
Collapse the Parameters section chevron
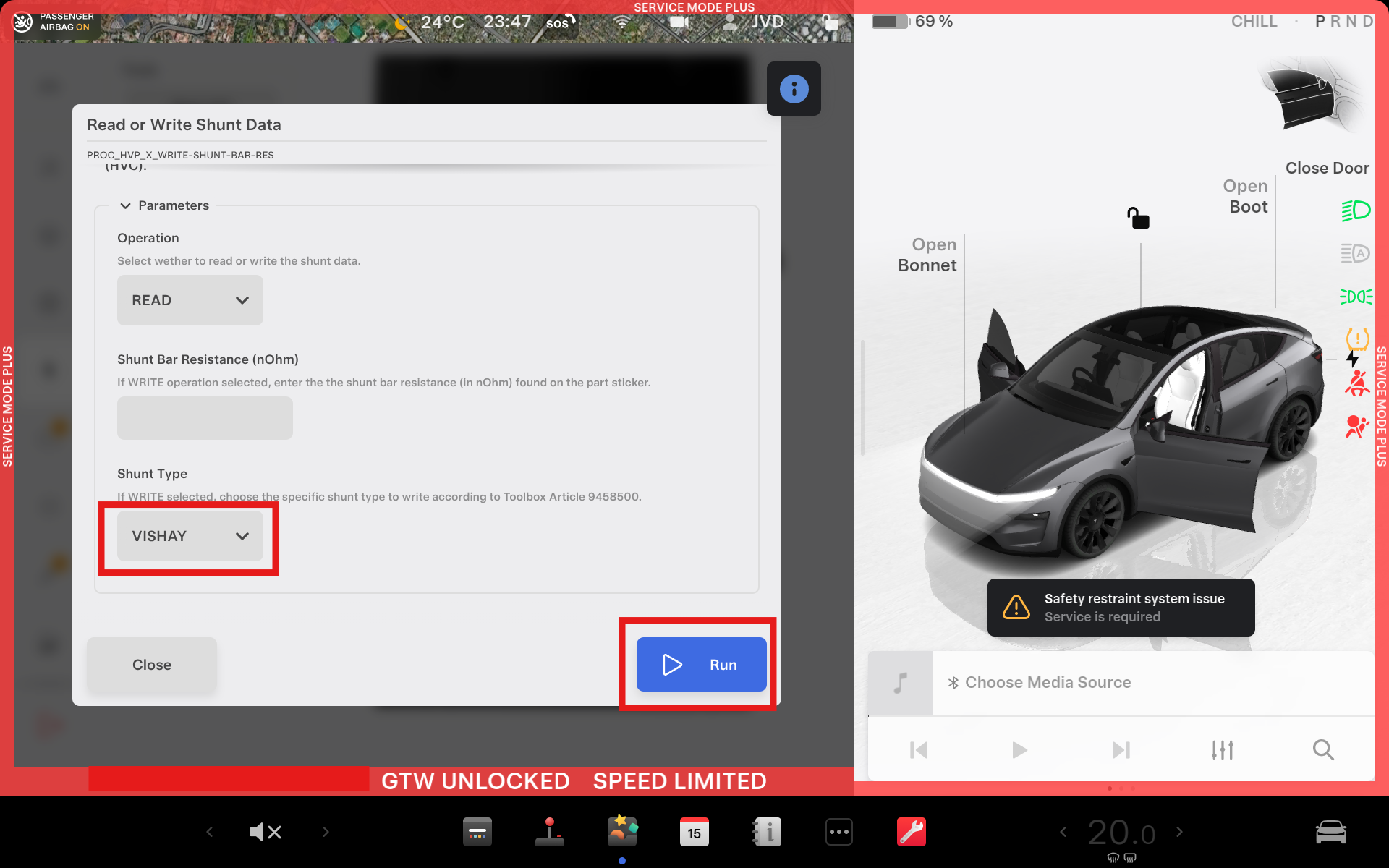(x=125, y=206)
